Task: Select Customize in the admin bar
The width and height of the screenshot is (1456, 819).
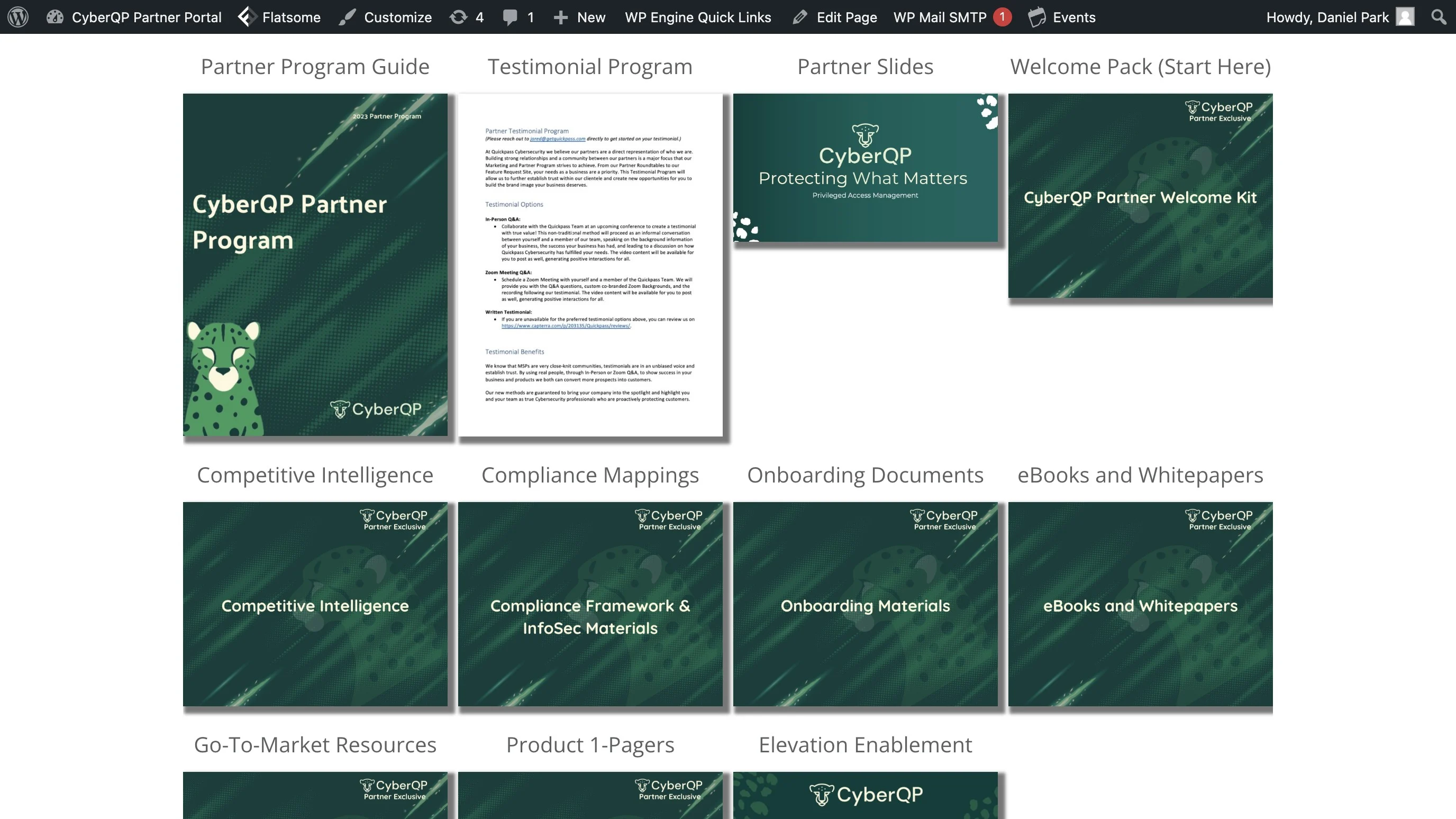Action: pos(398,17)
